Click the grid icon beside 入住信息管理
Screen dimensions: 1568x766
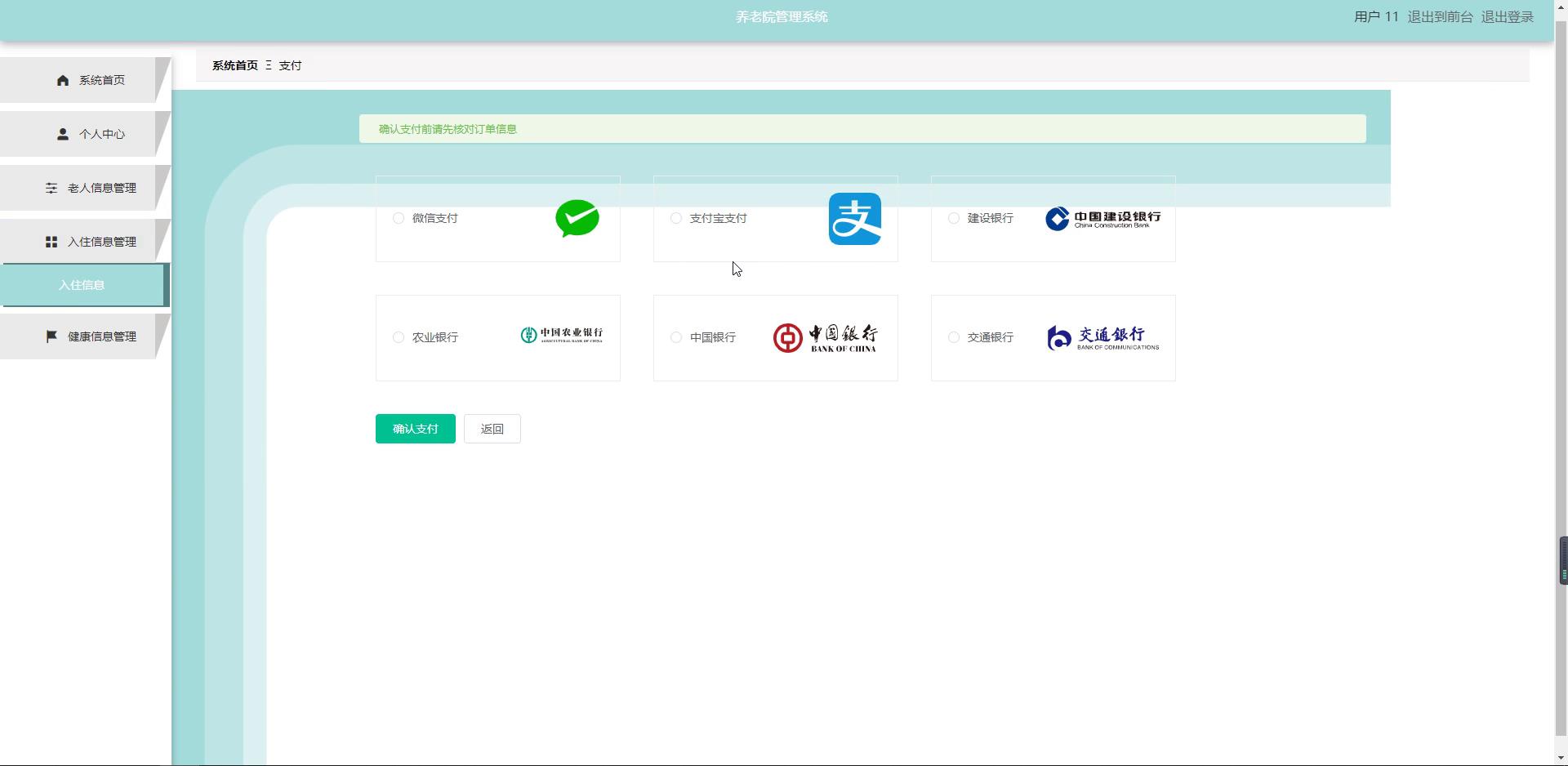click(51, 242)
